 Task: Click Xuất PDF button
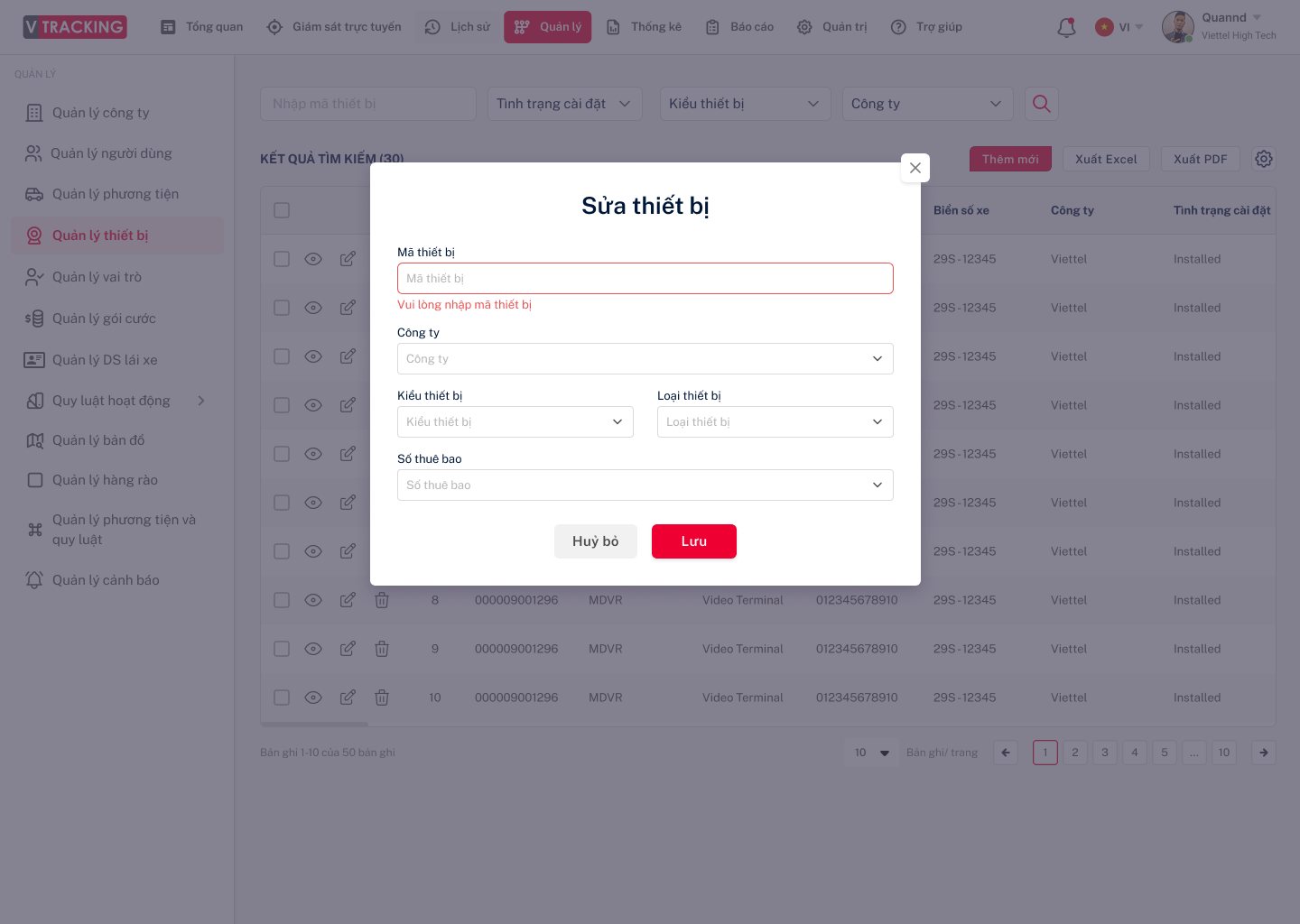(1201, 159)
